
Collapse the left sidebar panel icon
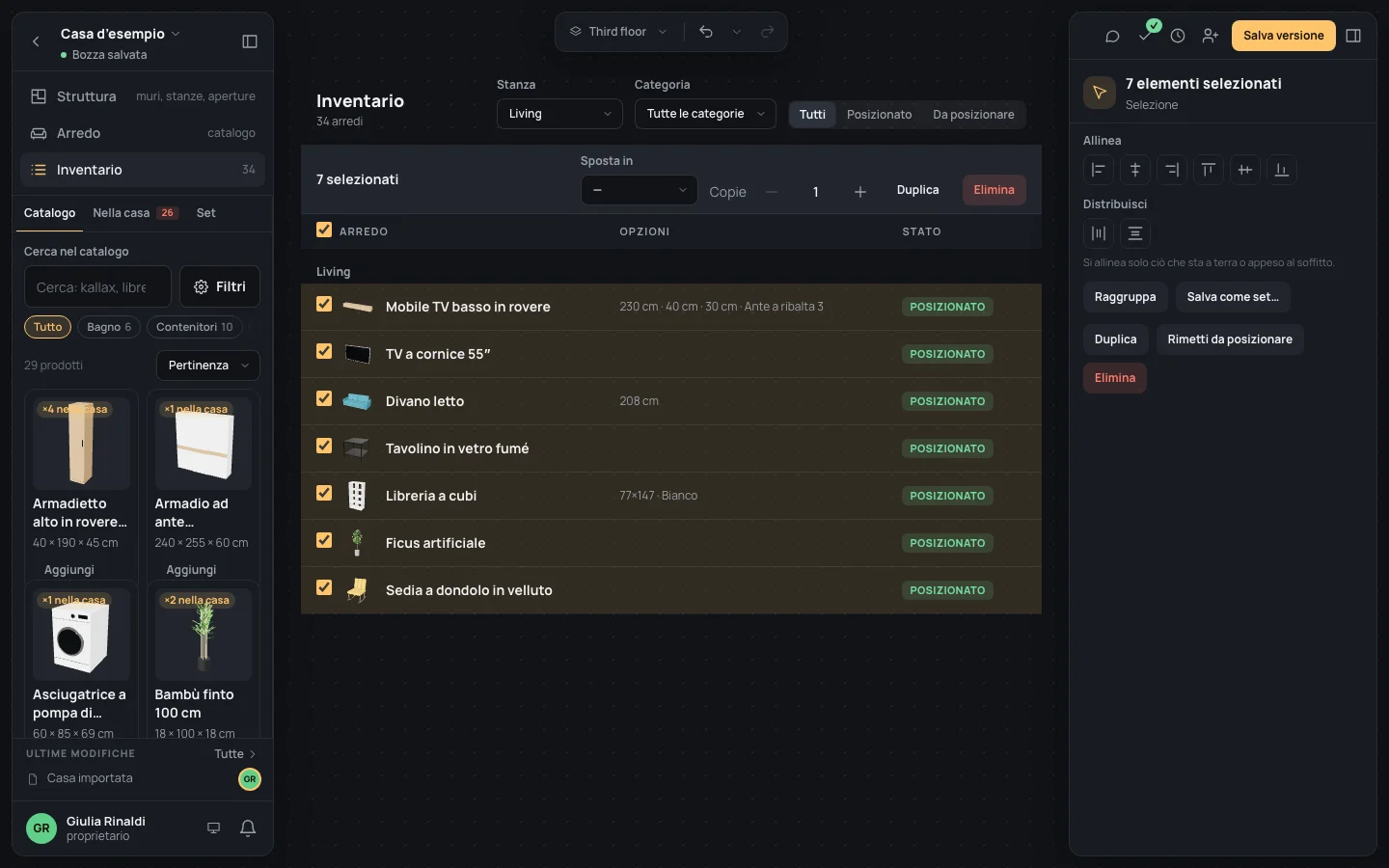click(250, 41)
